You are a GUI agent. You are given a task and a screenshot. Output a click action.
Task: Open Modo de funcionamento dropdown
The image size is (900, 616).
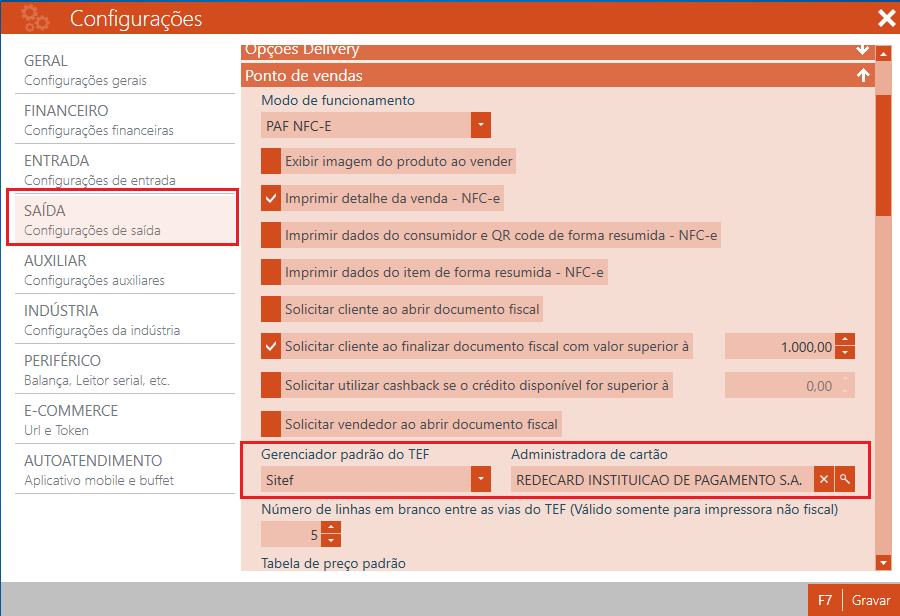(481, 125)
